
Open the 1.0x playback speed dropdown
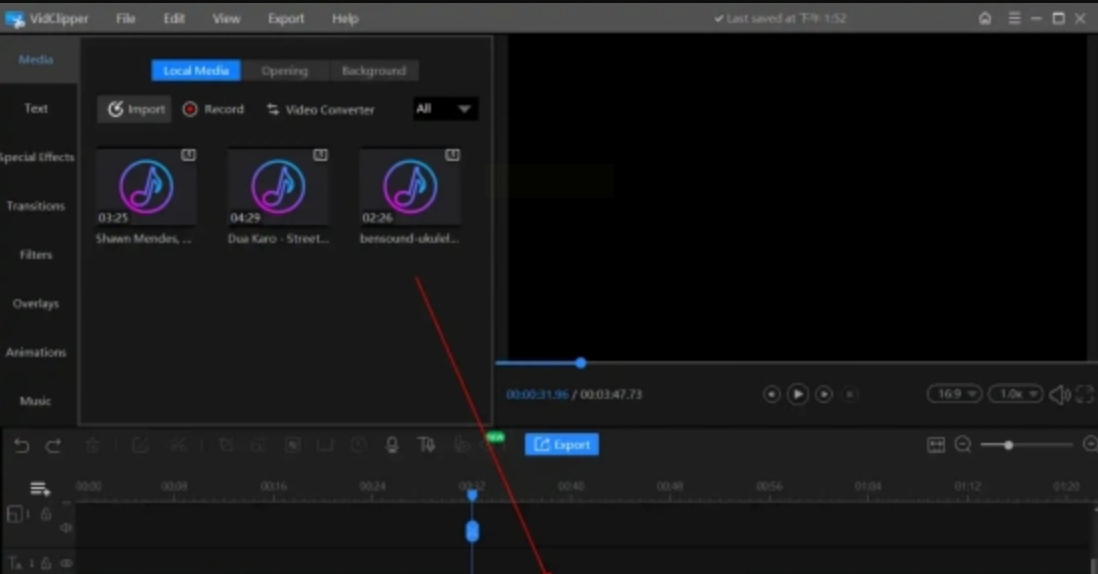(x=1015, y=394)
